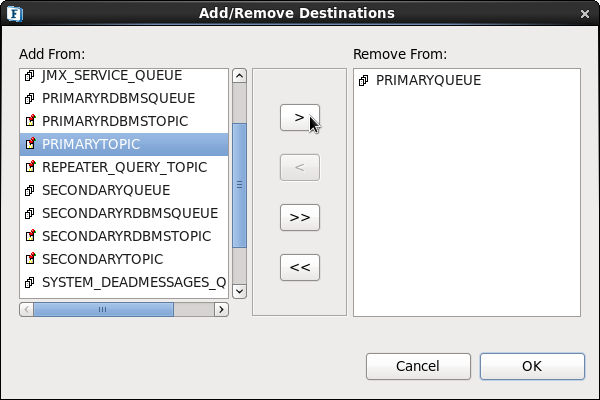Click the vertical scrollbar down arrow
Image resolution: width=600 pixels, height=400 pixels.
coord(240,291)
